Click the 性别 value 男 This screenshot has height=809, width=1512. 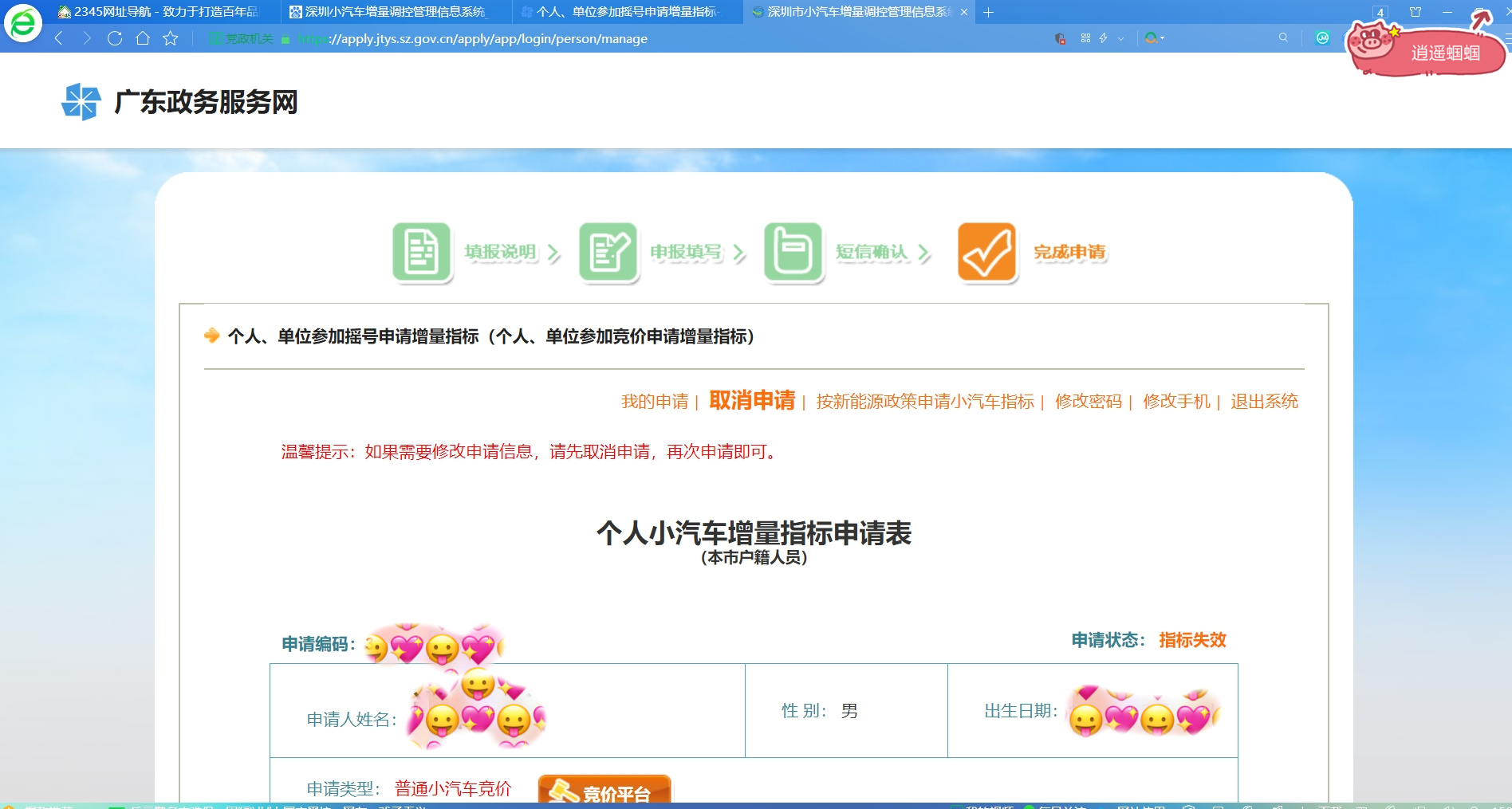pos(849,711)
